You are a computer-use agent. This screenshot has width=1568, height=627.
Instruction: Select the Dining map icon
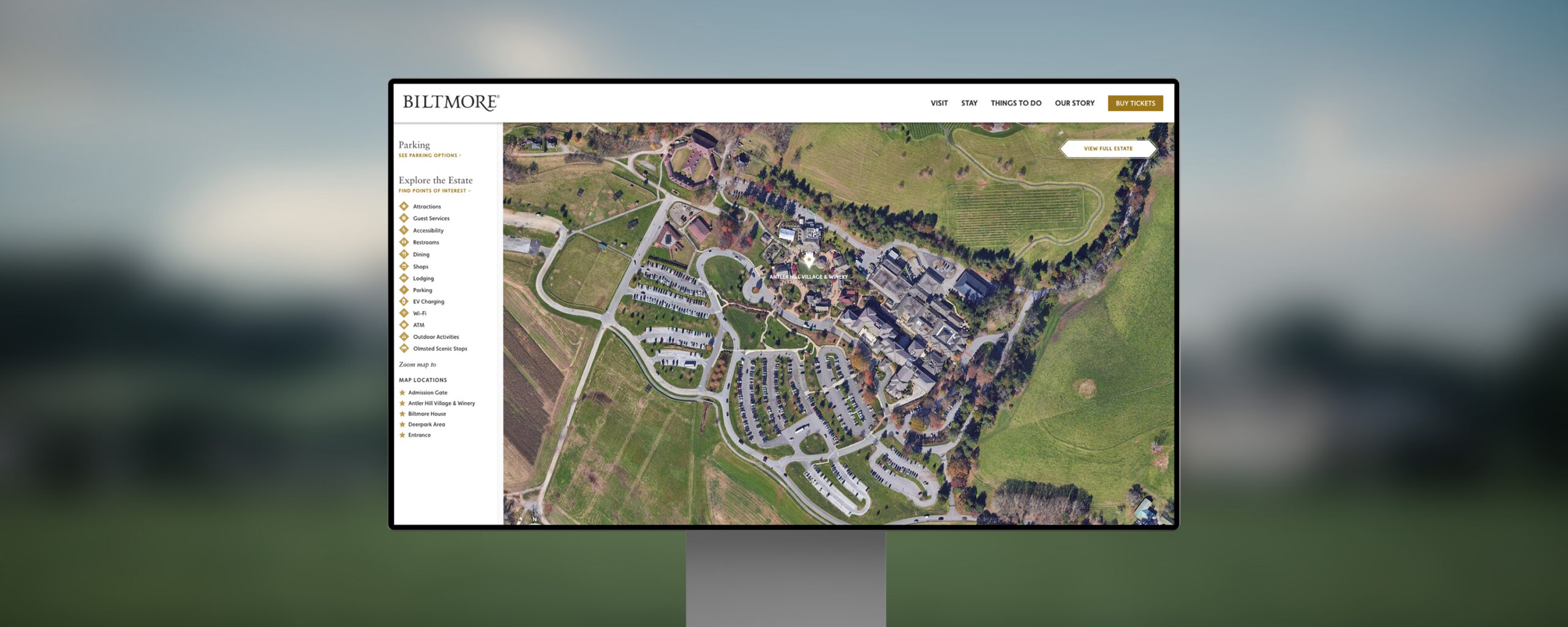click(x=404, y=254)
